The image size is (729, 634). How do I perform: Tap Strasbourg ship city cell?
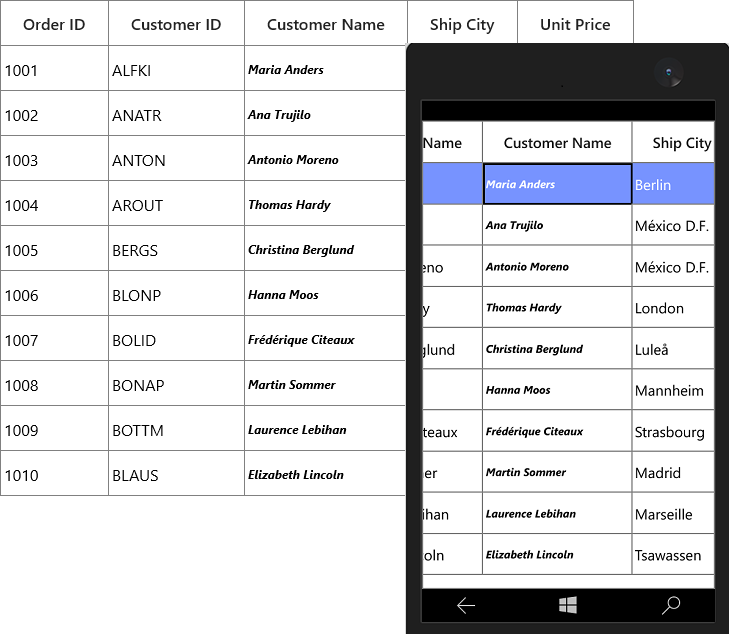[674, 431]
